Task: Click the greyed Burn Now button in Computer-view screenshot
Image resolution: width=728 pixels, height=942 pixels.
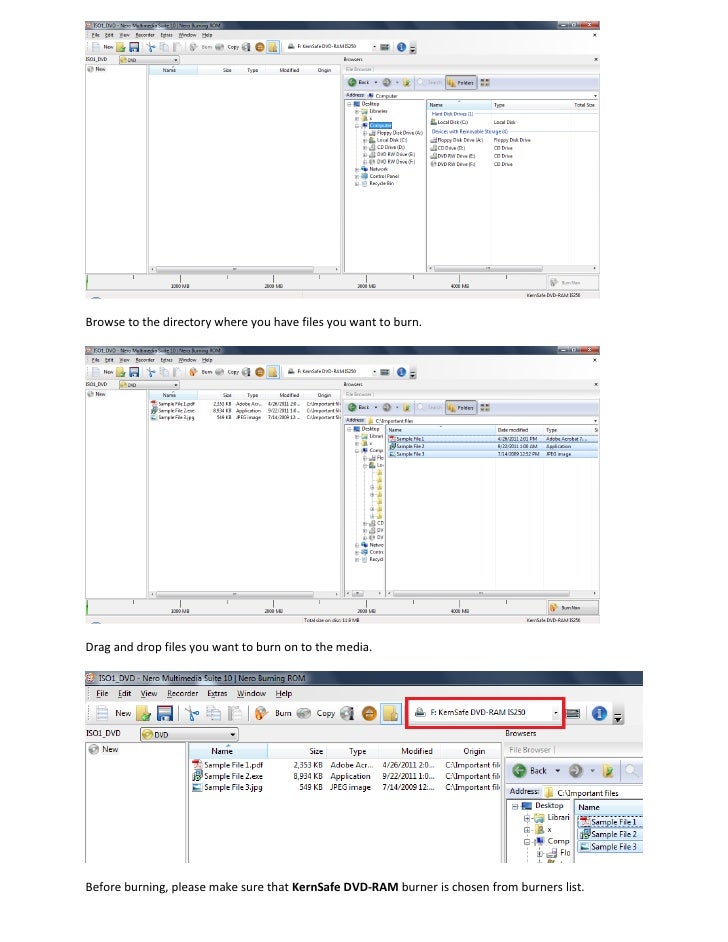Action: pyautogui.click(x=572, y=282)
